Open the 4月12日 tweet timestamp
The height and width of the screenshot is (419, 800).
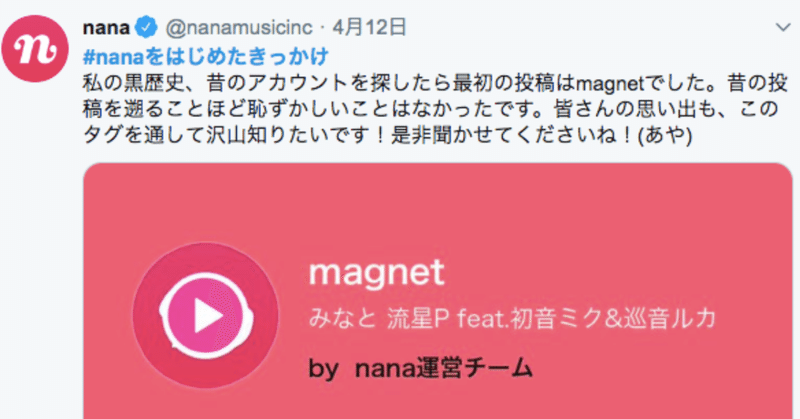369,28
